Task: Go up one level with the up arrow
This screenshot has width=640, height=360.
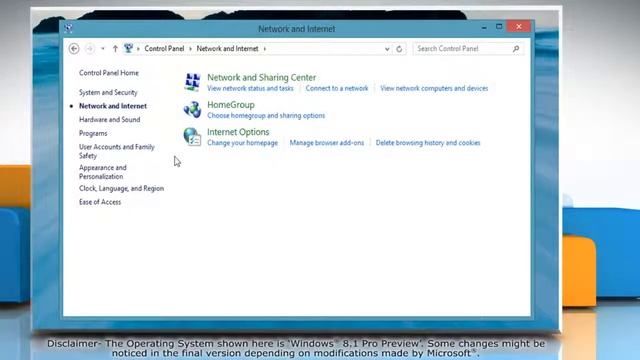Action: coord(115,49)
